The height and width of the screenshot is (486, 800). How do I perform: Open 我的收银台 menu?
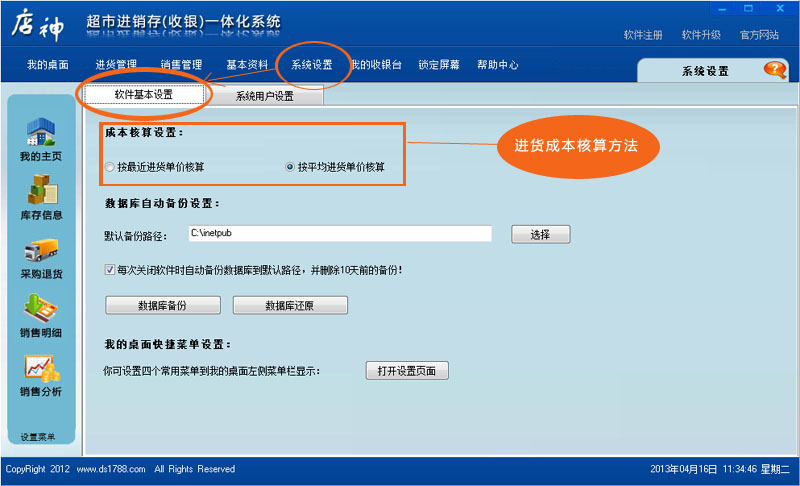coord(376,65)
